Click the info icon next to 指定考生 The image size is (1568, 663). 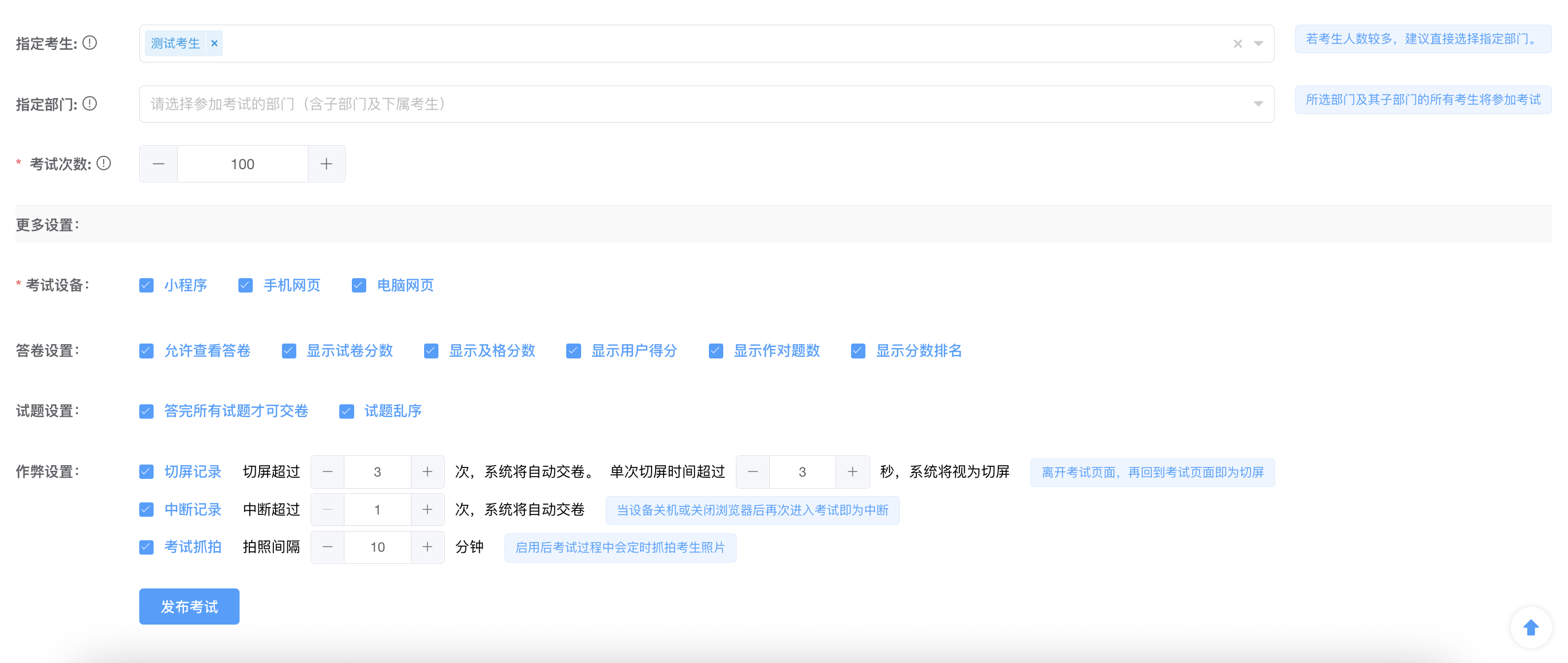pyautogui.click(x=89, y=42)
